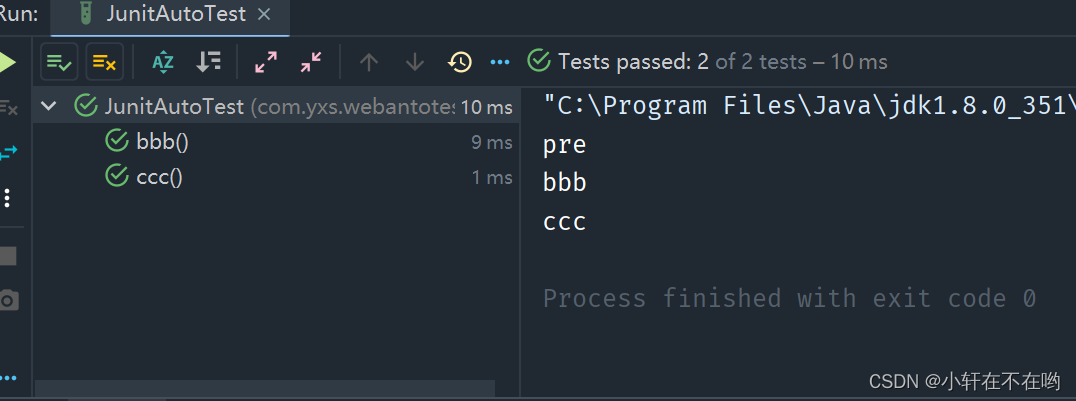The width and height of the screenshot is (1076, 401).
Task: Click the horizontal scrollbar under the test tree
Action: (264, 389)
